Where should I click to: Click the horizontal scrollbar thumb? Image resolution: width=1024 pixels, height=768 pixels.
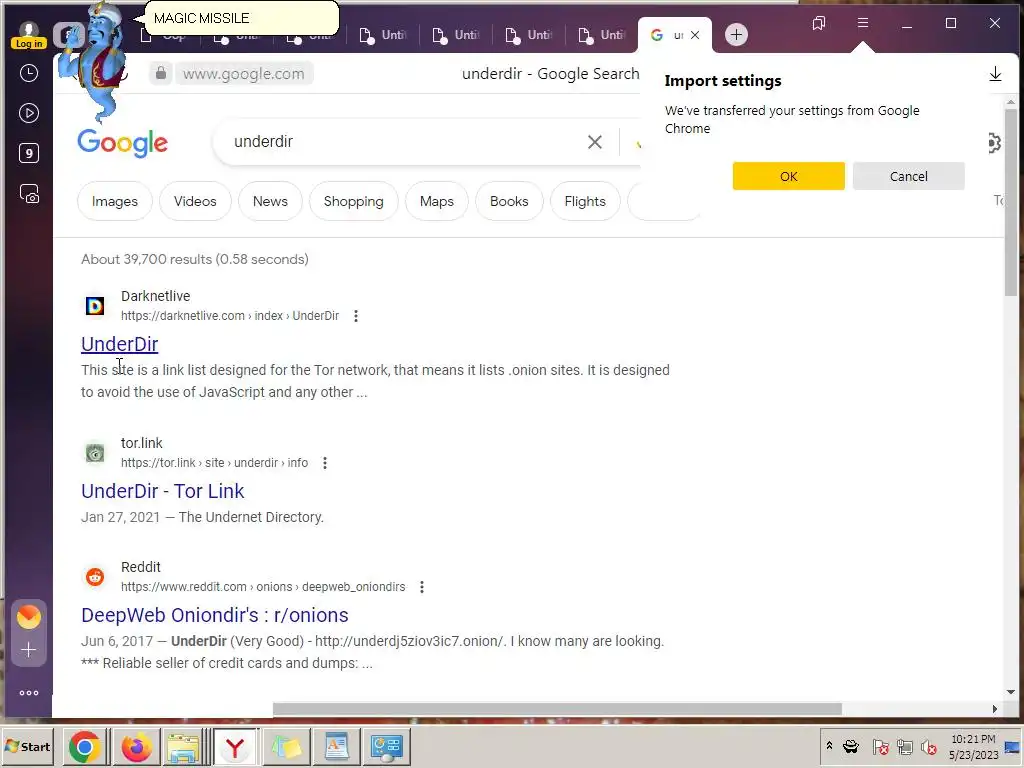(x=557, y=709)
